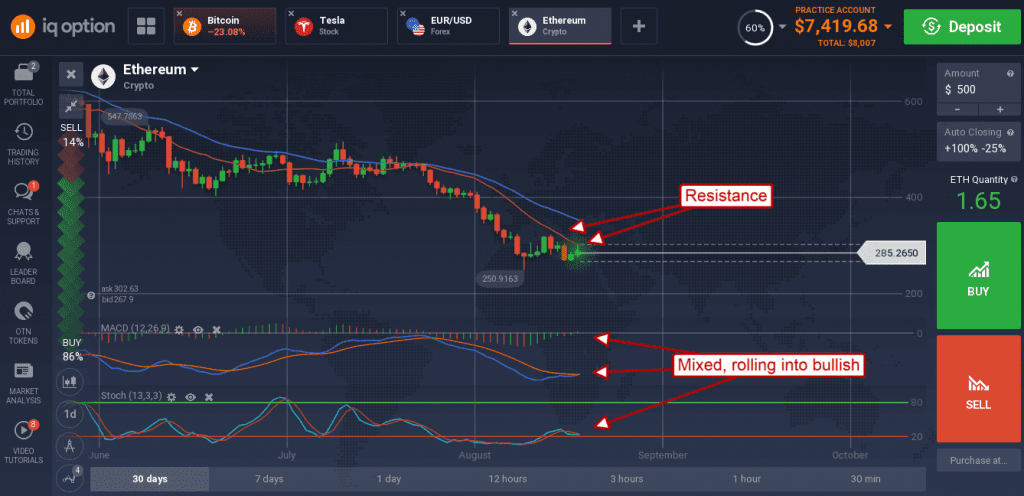Open the drawing tools compass icon
This screenshot has width=1024, height=496.
point(69,446)
